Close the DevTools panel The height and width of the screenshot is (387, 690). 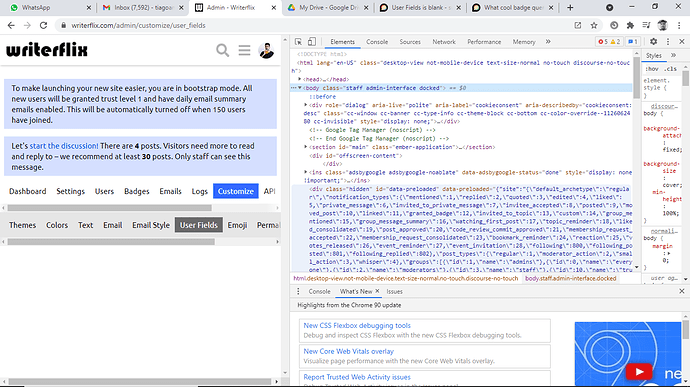(682, 41)
